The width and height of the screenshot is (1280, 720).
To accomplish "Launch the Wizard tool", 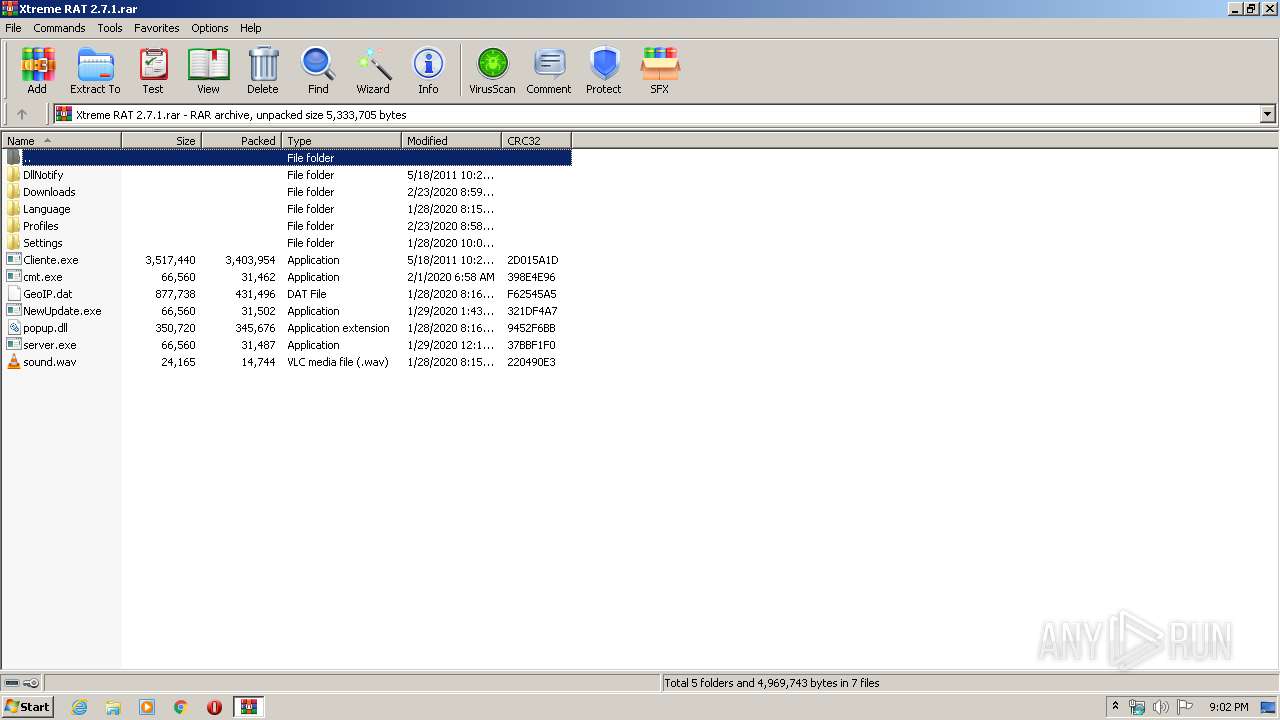I will 373,70.
